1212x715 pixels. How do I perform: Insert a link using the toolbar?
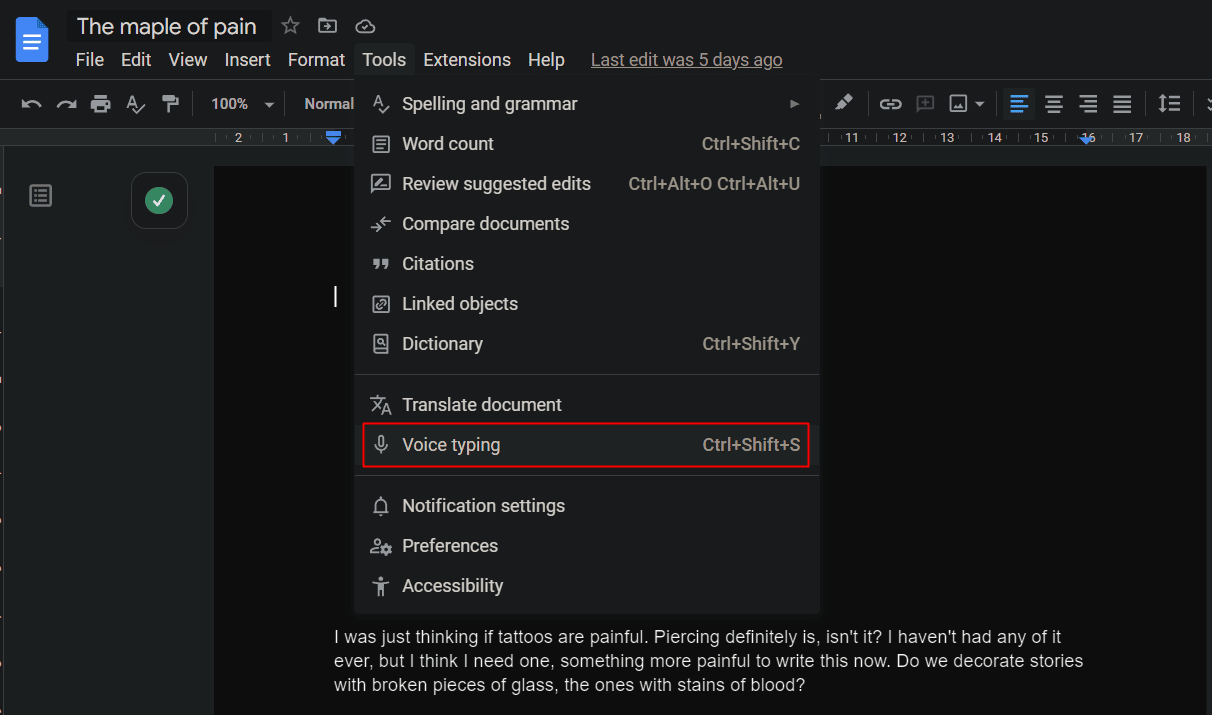(890, 104)
